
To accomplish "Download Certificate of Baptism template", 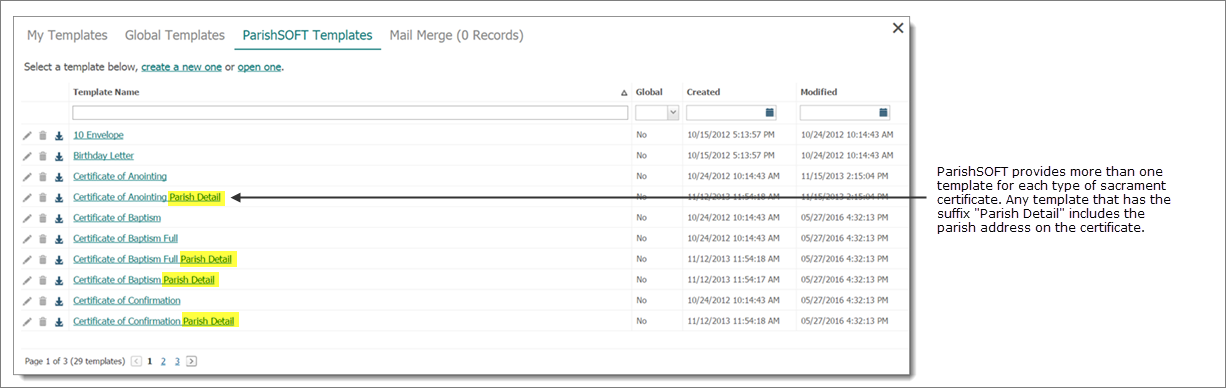I will tap(58, 218).
